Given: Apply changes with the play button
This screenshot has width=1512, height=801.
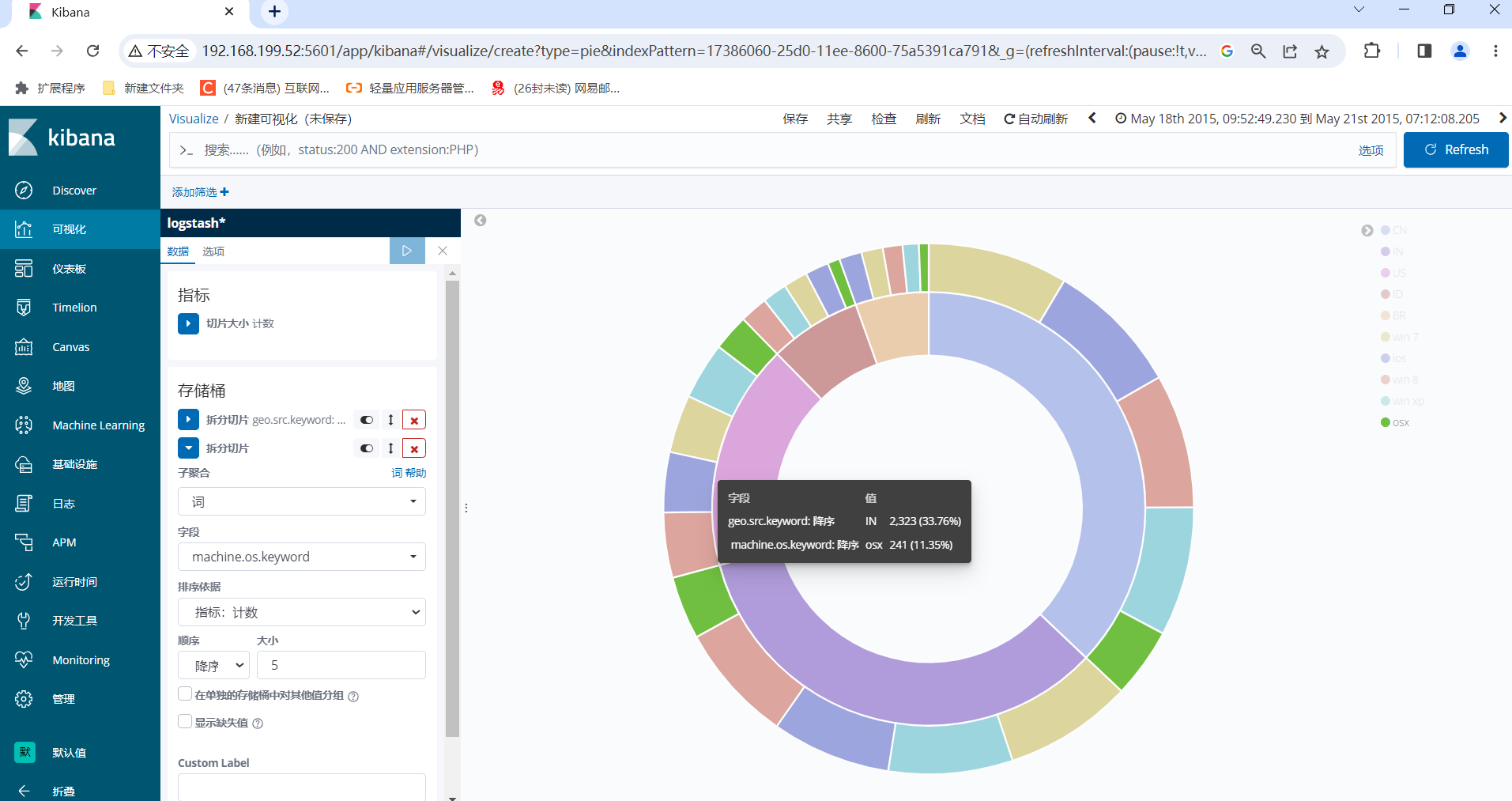Looking at the screenshot, I should click(407, 251).
